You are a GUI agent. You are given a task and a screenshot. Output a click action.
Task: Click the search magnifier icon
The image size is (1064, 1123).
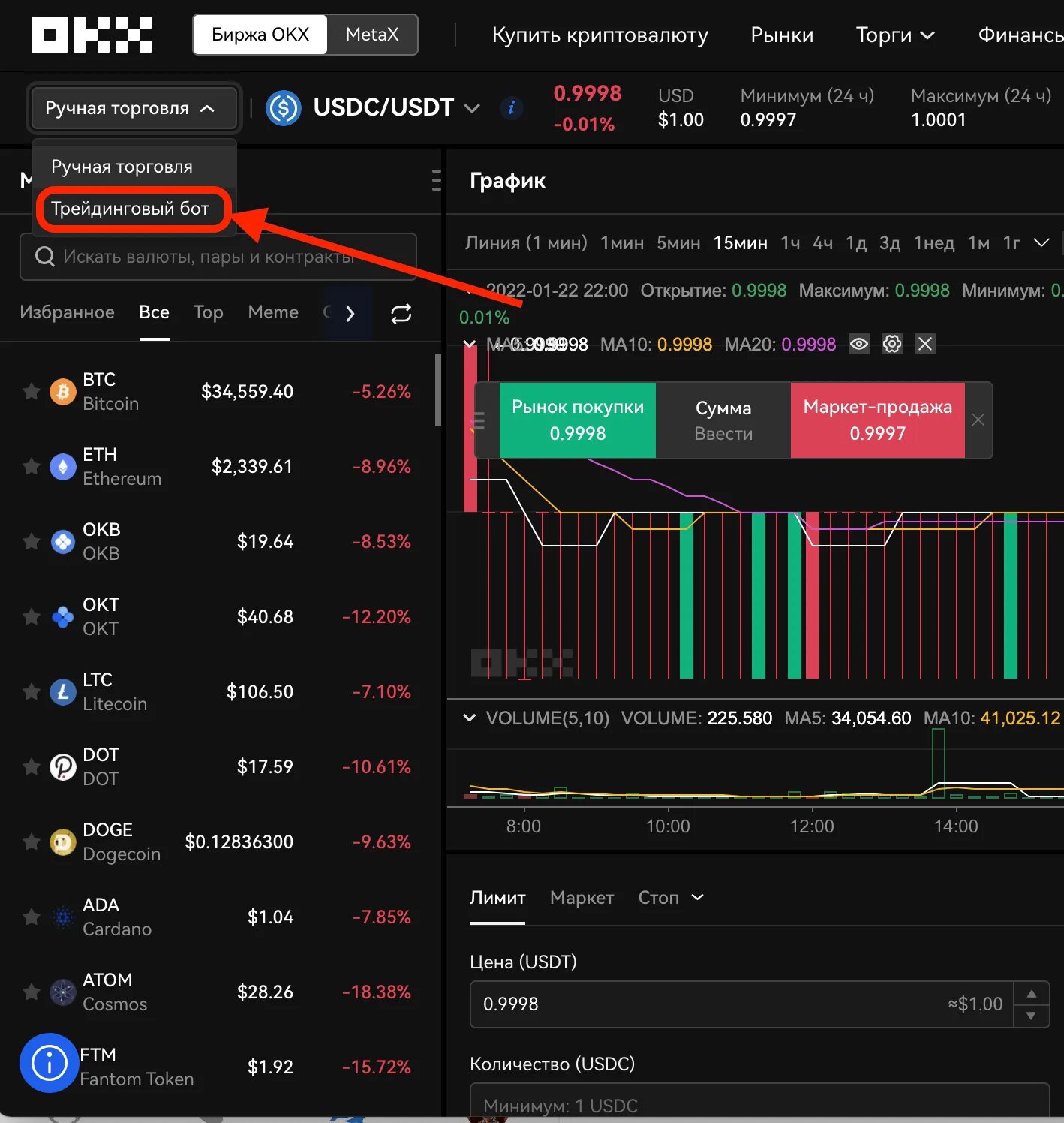45,257
